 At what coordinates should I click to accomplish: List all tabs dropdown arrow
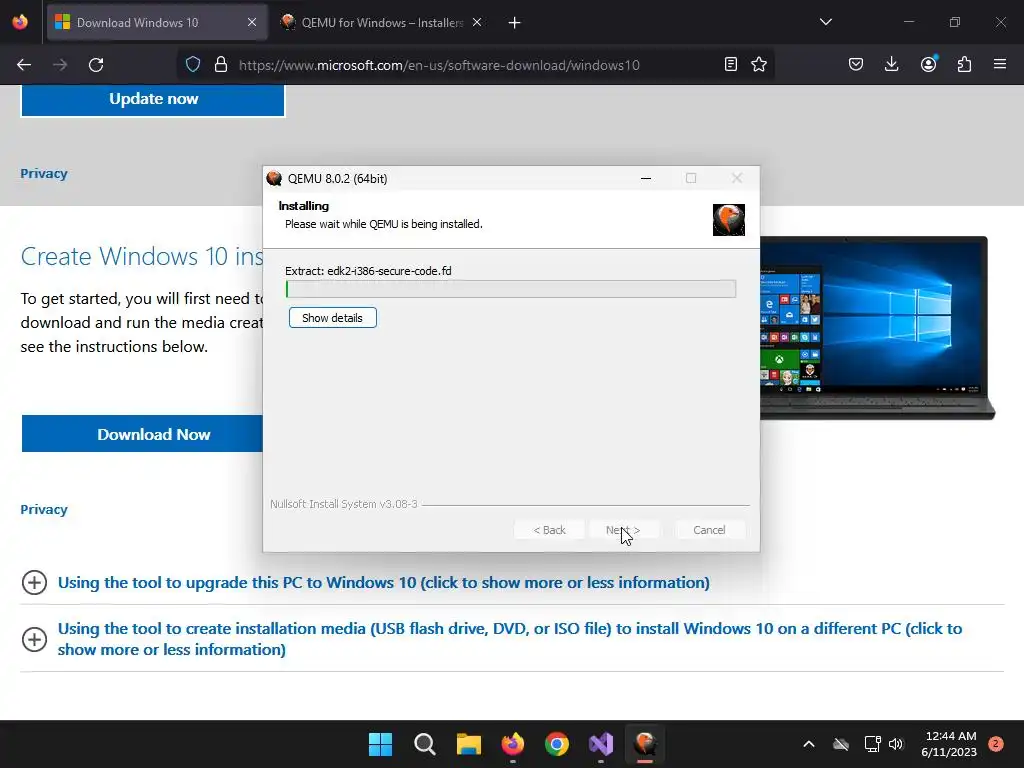pyautogui.click(x=825, y=22)
